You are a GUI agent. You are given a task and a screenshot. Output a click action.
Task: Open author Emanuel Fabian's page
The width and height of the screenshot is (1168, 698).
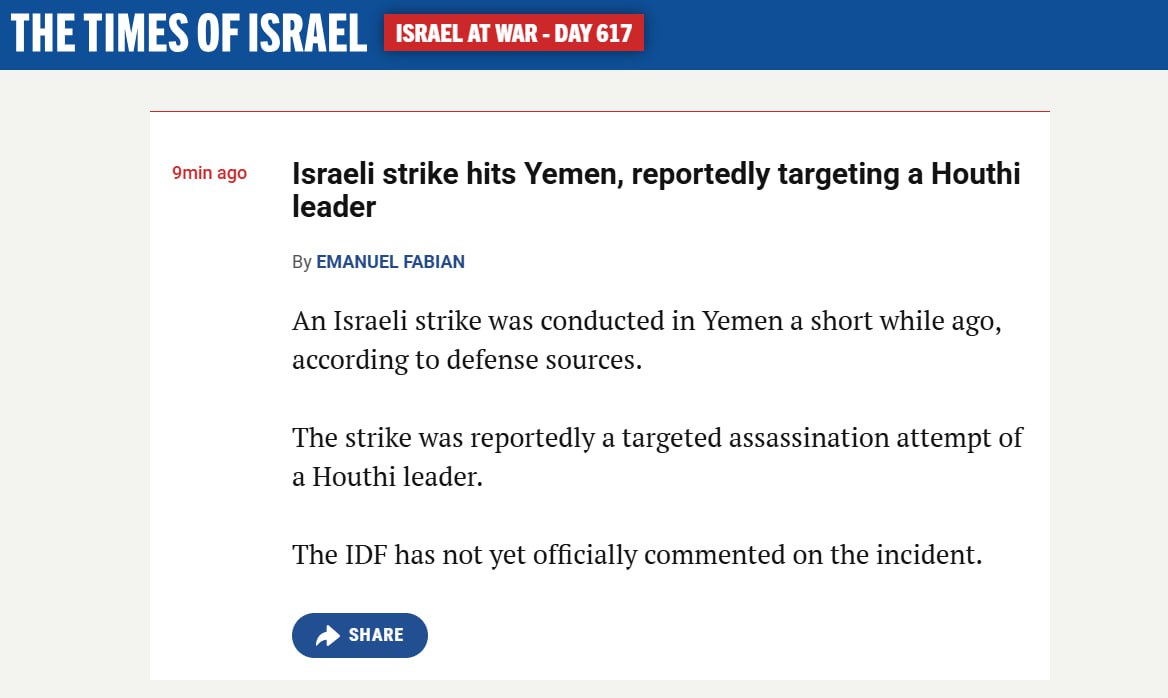[390, 261]
